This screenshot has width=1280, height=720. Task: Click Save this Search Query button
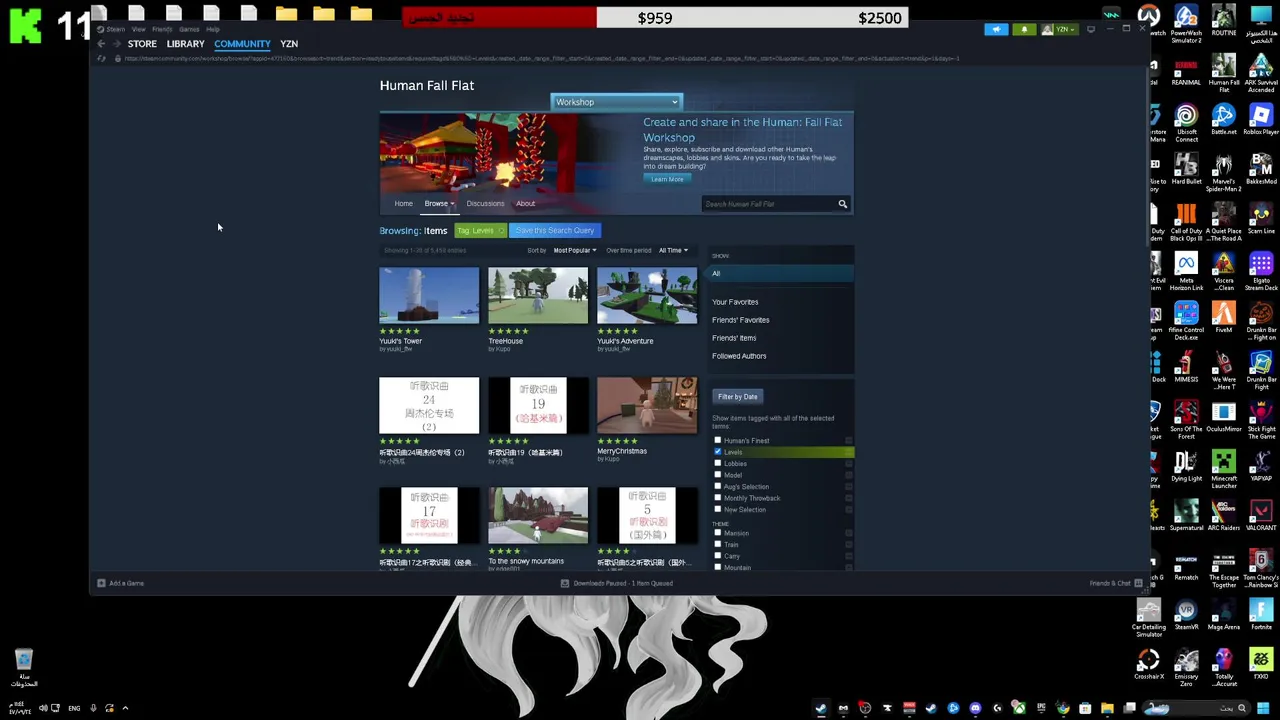pos(555,230)
